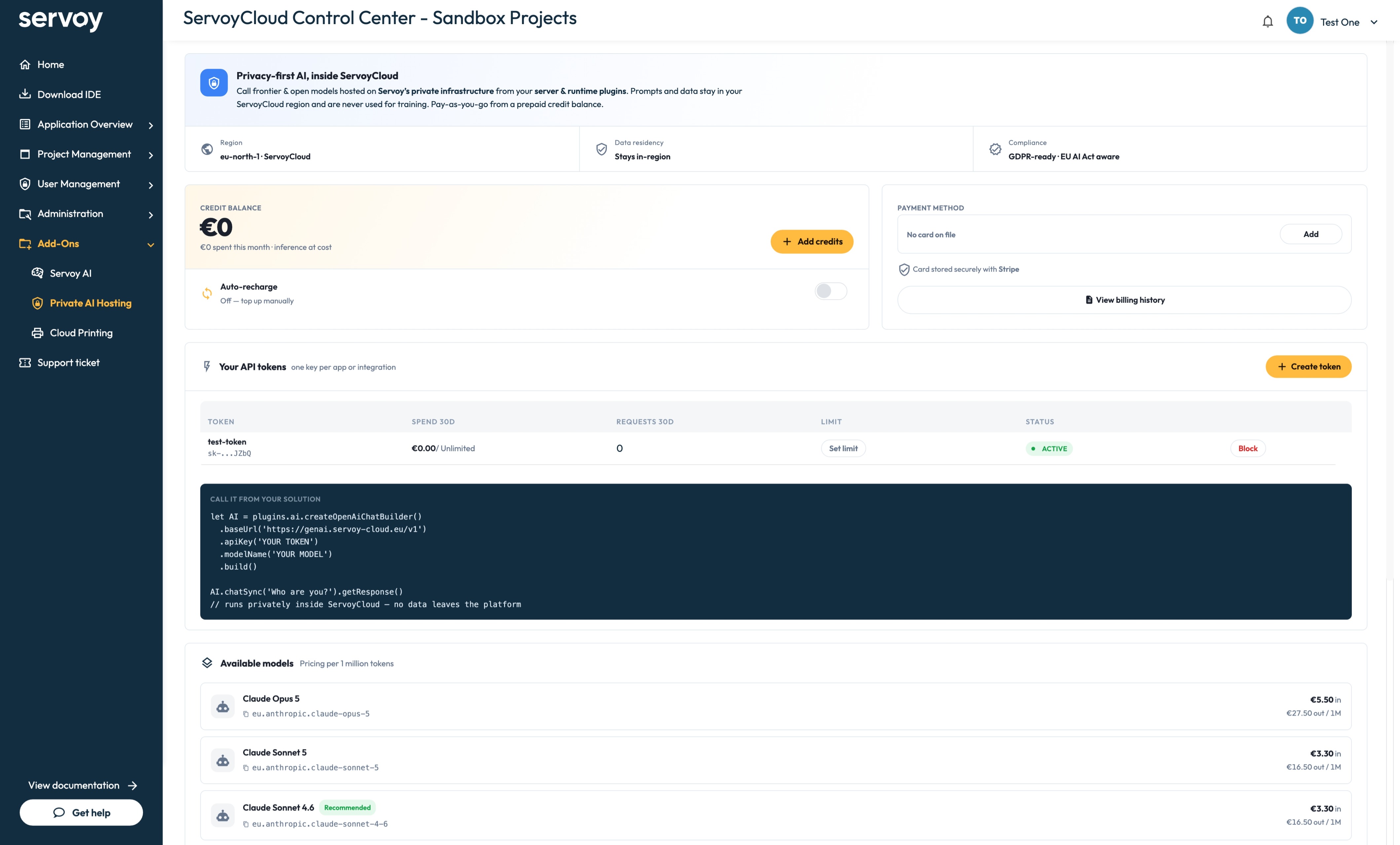Expand Application Overview chevron
This screenshot has height=845, width=1400.
click(x=151, y=125)
